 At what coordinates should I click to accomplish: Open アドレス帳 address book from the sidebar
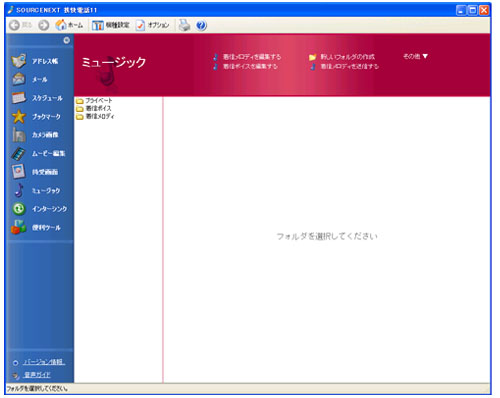click(x=35, y=61)
